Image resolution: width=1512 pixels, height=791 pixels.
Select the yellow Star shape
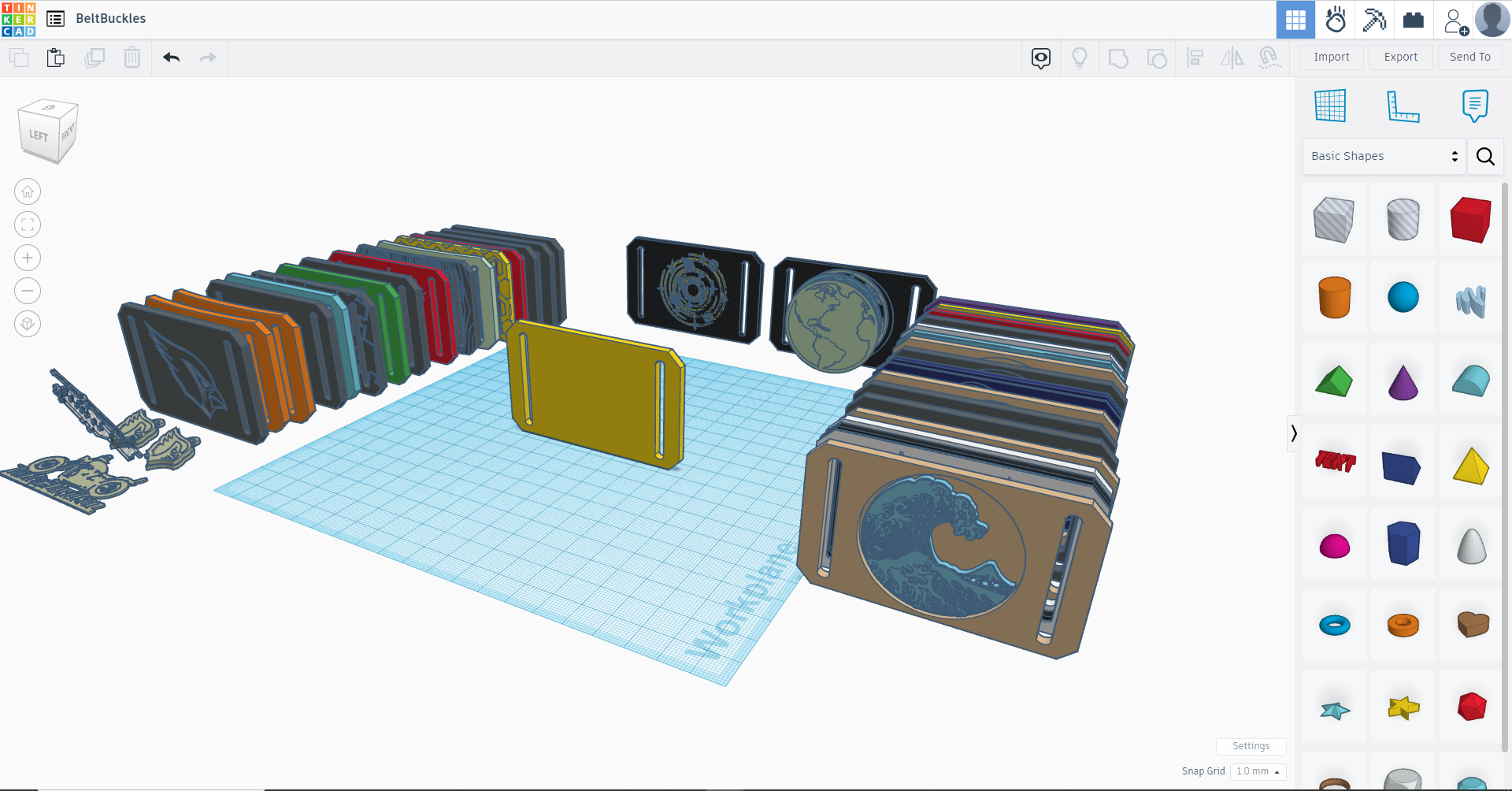pos(1403,707)
